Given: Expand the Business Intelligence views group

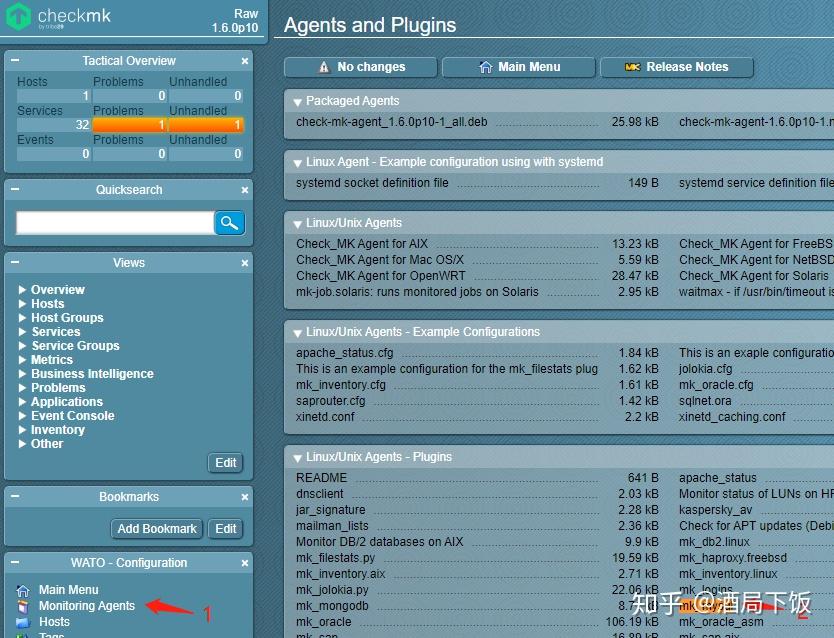Looking at the screenshot, I should [22, 374].
